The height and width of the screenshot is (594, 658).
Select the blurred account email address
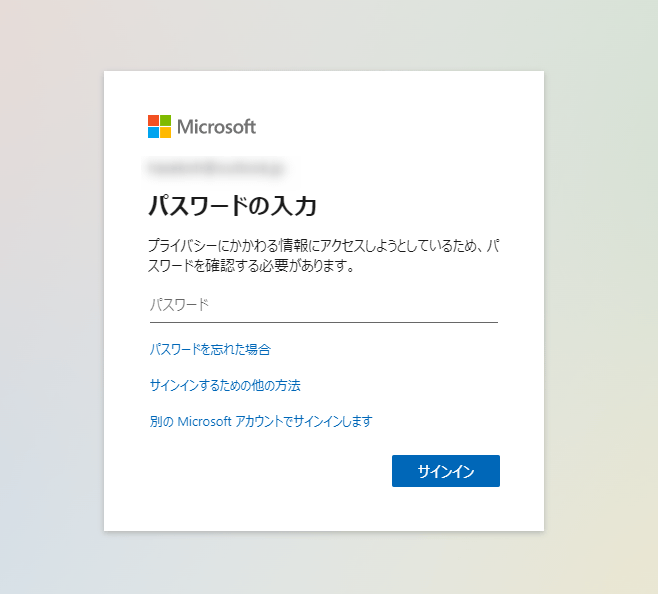click(x=216, y=169)
